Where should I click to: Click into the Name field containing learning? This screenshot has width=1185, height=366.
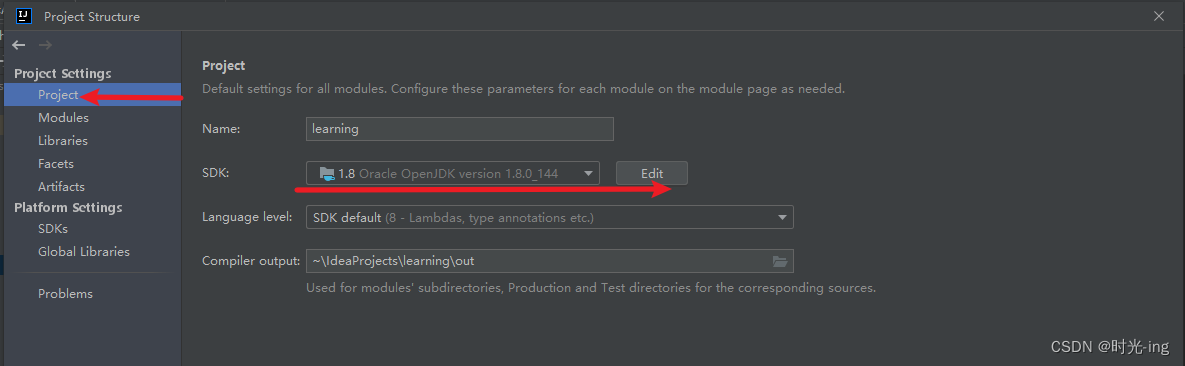(x=459, y=129)
